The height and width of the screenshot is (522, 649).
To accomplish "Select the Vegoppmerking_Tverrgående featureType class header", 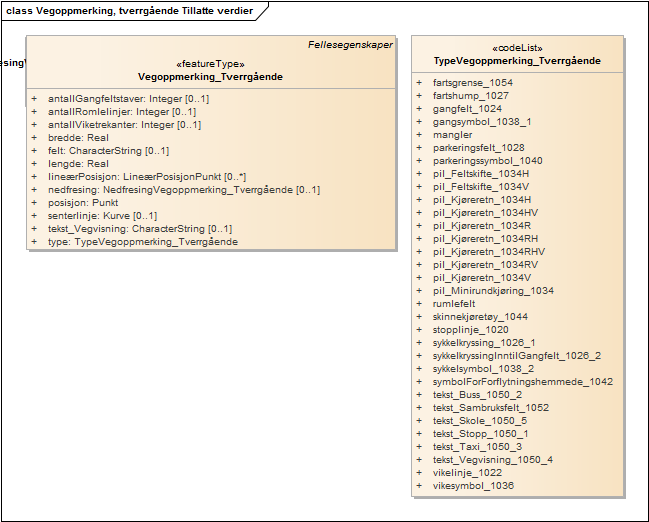I will pos(210,76).
